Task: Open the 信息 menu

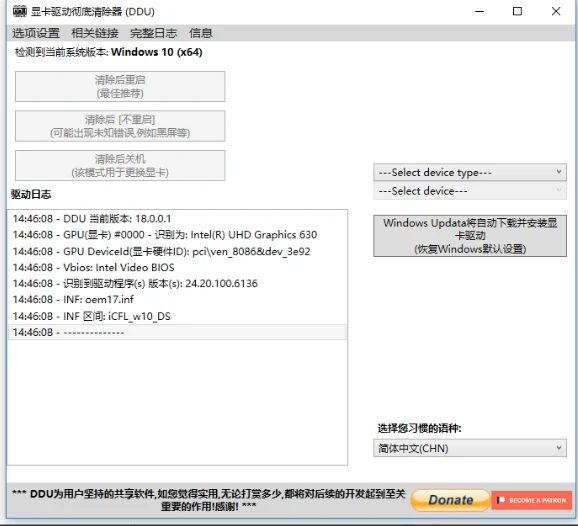Action: [201, 33]
